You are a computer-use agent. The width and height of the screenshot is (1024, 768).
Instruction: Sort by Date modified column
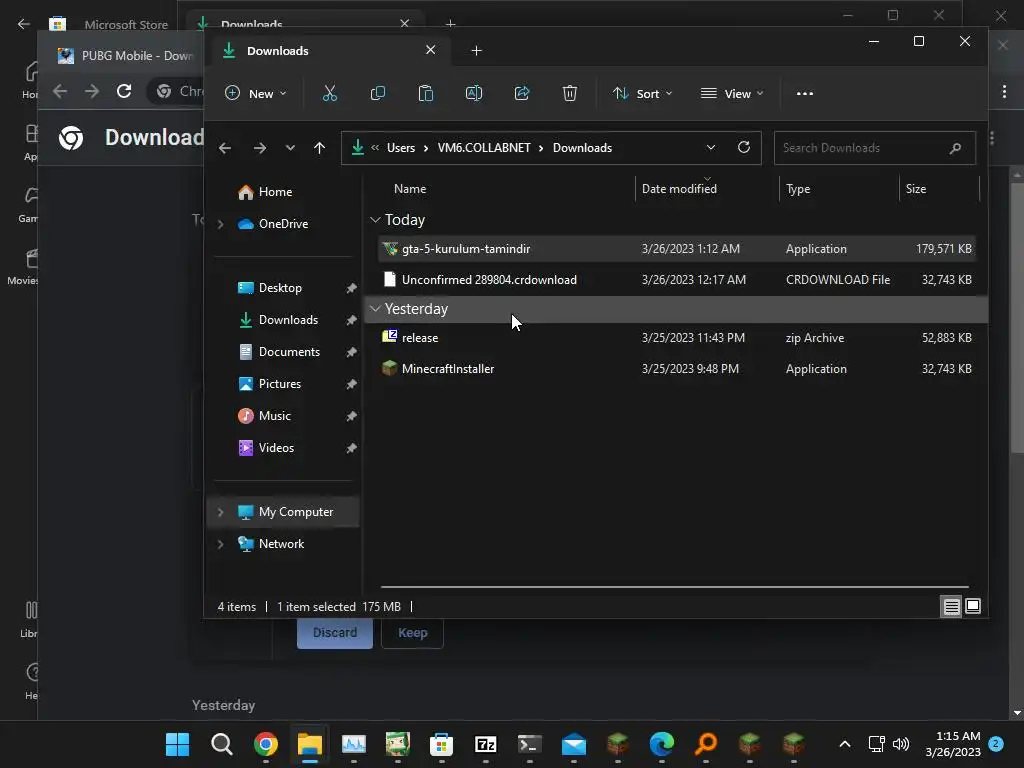point(679,189)
